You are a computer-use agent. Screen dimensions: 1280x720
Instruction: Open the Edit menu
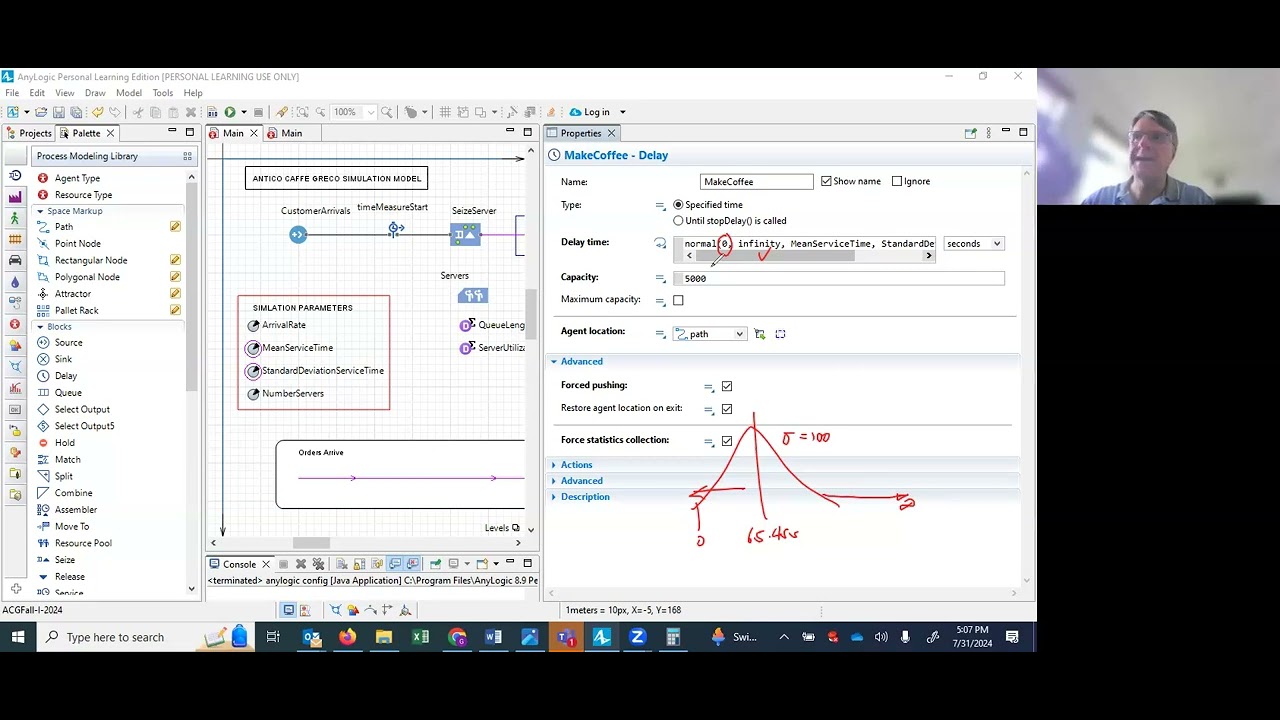(x=37, y=93)
